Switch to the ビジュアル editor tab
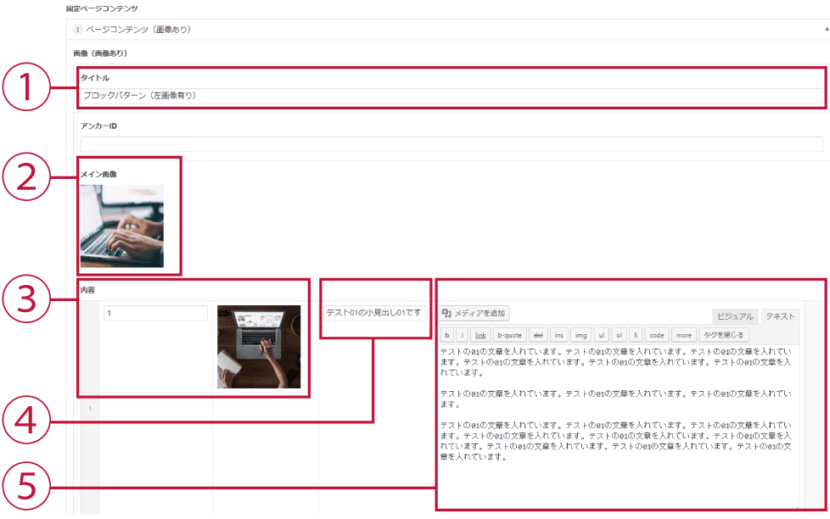 click(x=734, y=315)
